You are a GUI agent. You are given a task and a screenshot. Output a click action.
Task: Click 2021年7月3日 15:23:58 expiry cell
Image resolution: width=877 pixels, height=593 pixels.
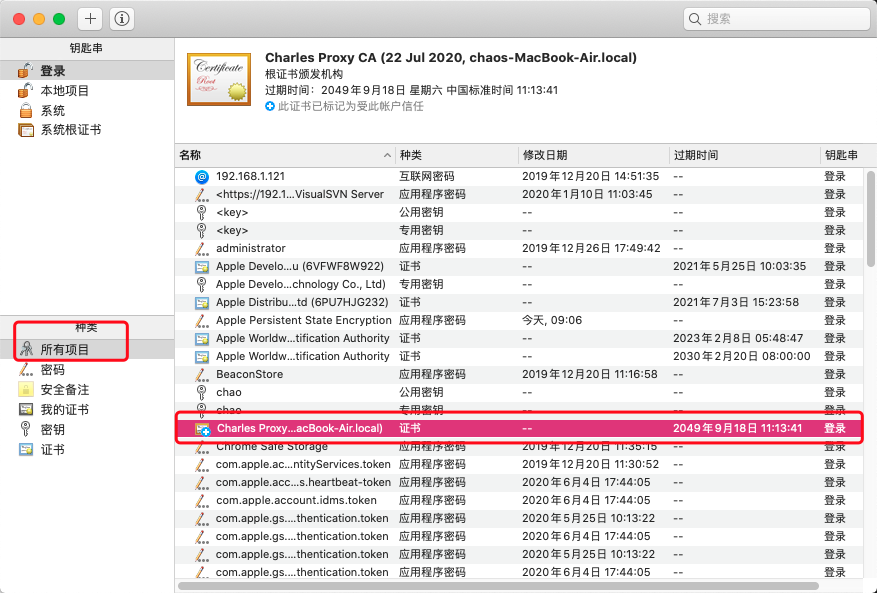pyautogui.click(x=735, y=302)
